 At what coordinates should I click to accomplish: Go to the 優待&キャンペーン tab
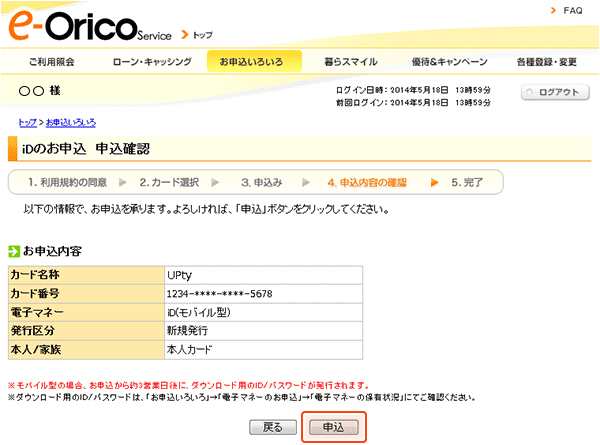[449, 62]
